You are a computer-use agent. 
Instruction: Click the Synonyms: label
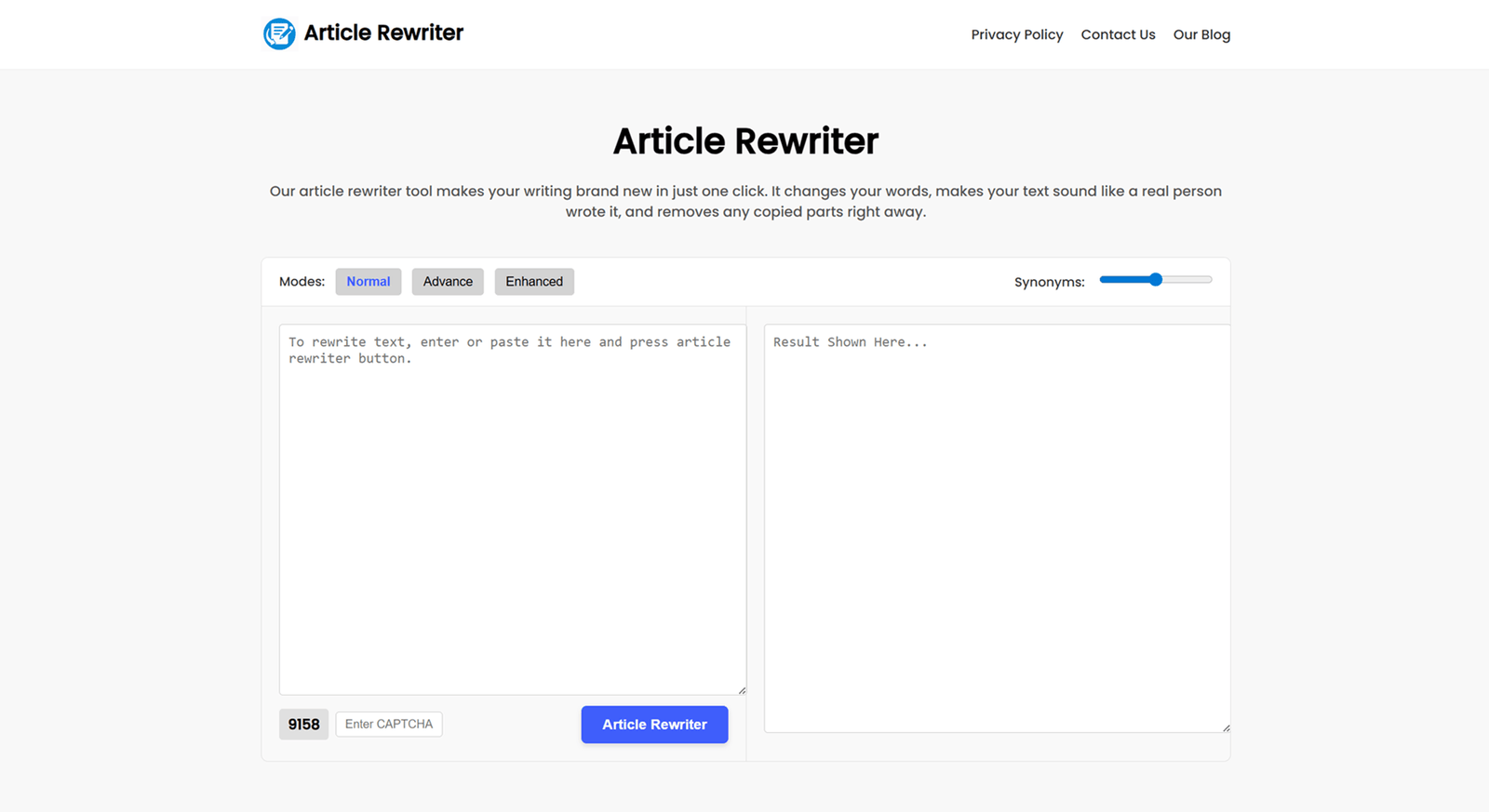[1049, 282]
